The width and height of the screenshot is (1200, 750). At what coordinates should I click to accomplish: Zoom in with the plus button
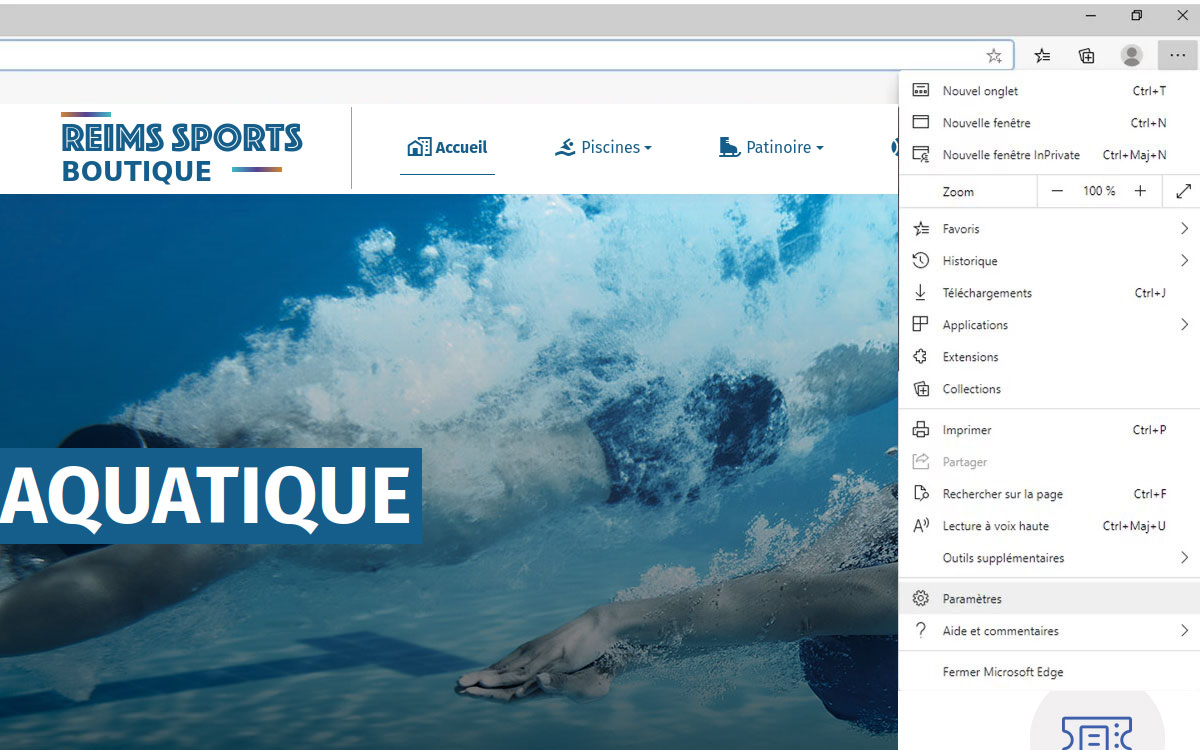point(1140,191)
